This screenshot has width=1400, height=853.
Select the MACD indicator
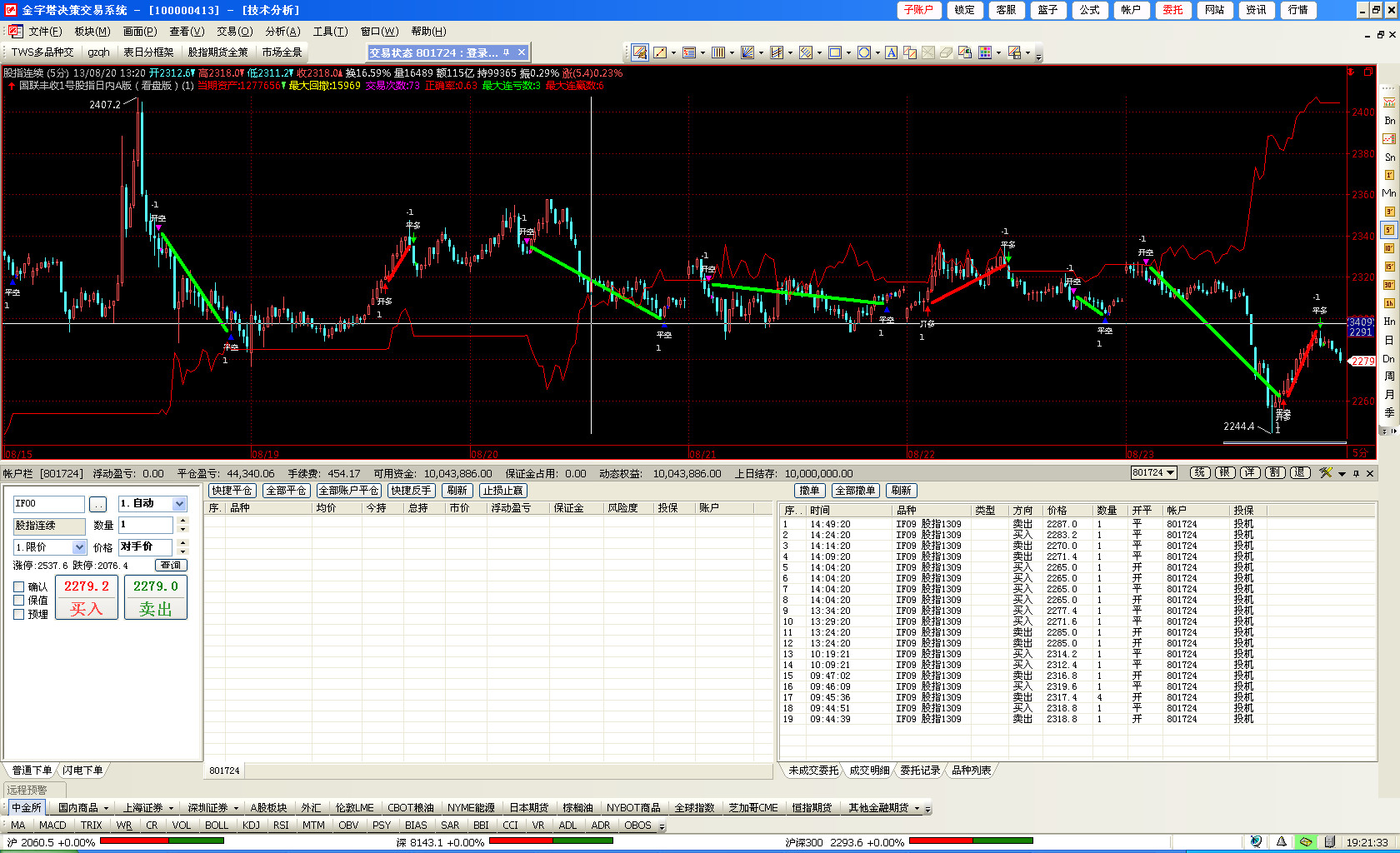point(52,826)
